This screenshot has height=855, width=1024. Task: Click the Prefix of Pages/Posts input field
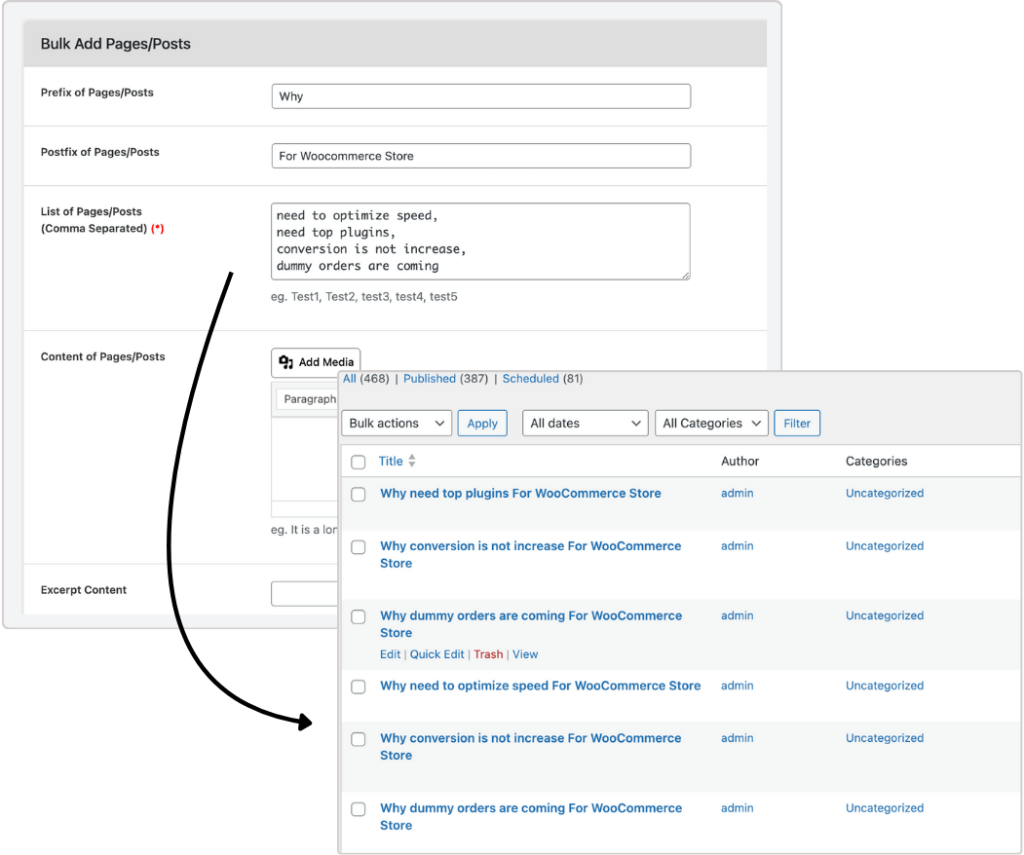(x=480, y=96)
